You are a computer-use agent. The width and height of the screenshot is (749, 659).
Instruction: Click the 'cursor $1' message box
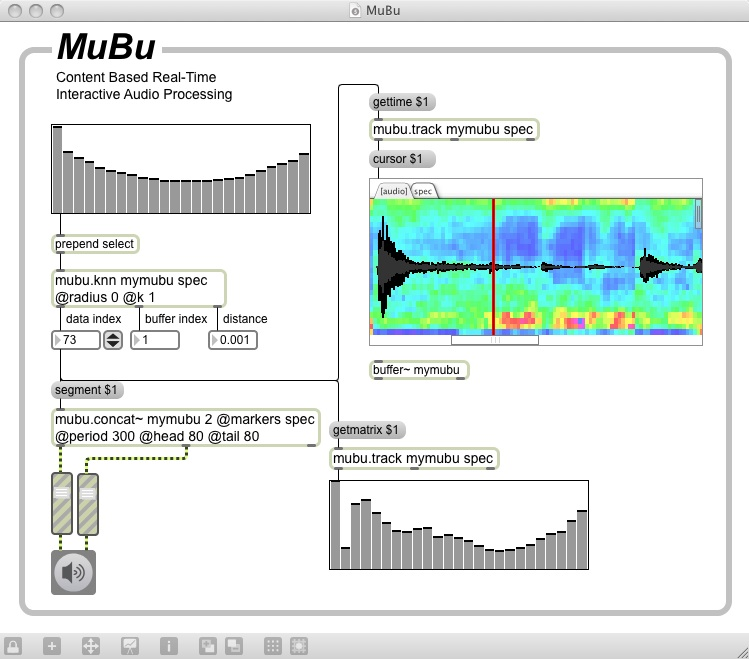pyautogui.click(x=402, y=159)
